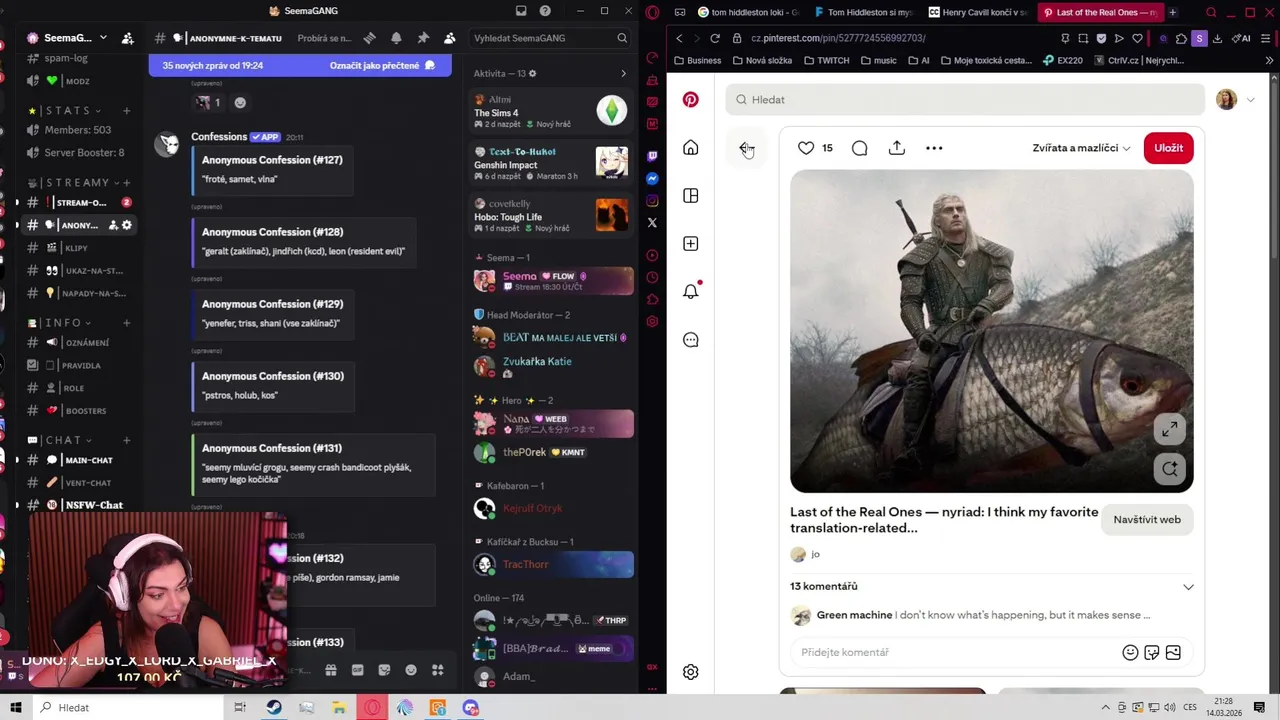Screen dimensions: 1280x720
Task: Open Pinterest settings gear
Action: coord(690,672)
